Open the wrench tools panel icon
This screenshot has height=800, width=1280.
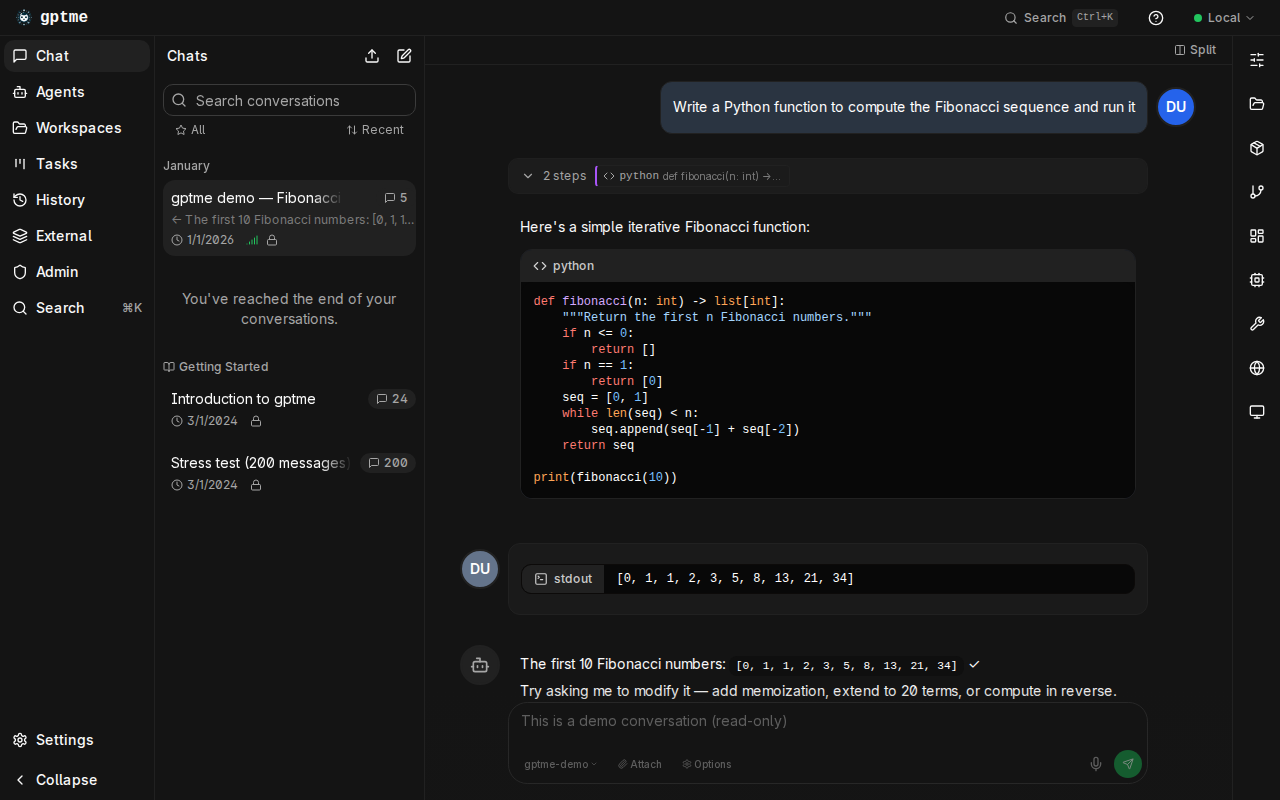1257,324
